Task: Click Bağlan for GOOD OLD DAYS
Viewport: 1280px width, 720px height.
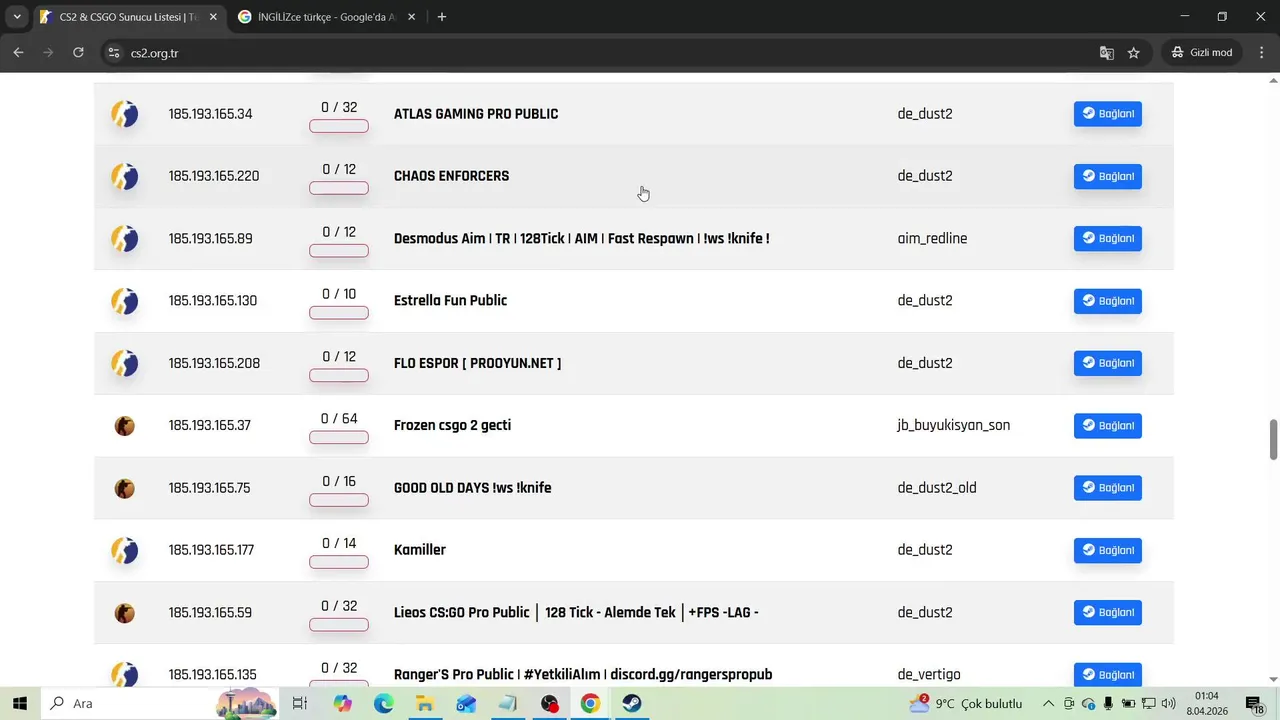Action: click(x=1108, y=488)
